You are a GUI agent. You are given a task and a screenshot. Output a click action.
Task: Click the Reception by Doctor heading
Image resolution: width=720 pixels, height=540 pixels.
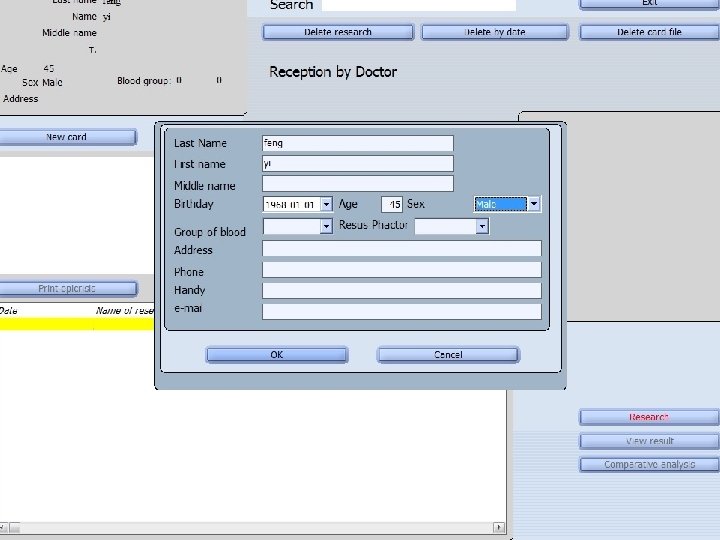(333, 72)
